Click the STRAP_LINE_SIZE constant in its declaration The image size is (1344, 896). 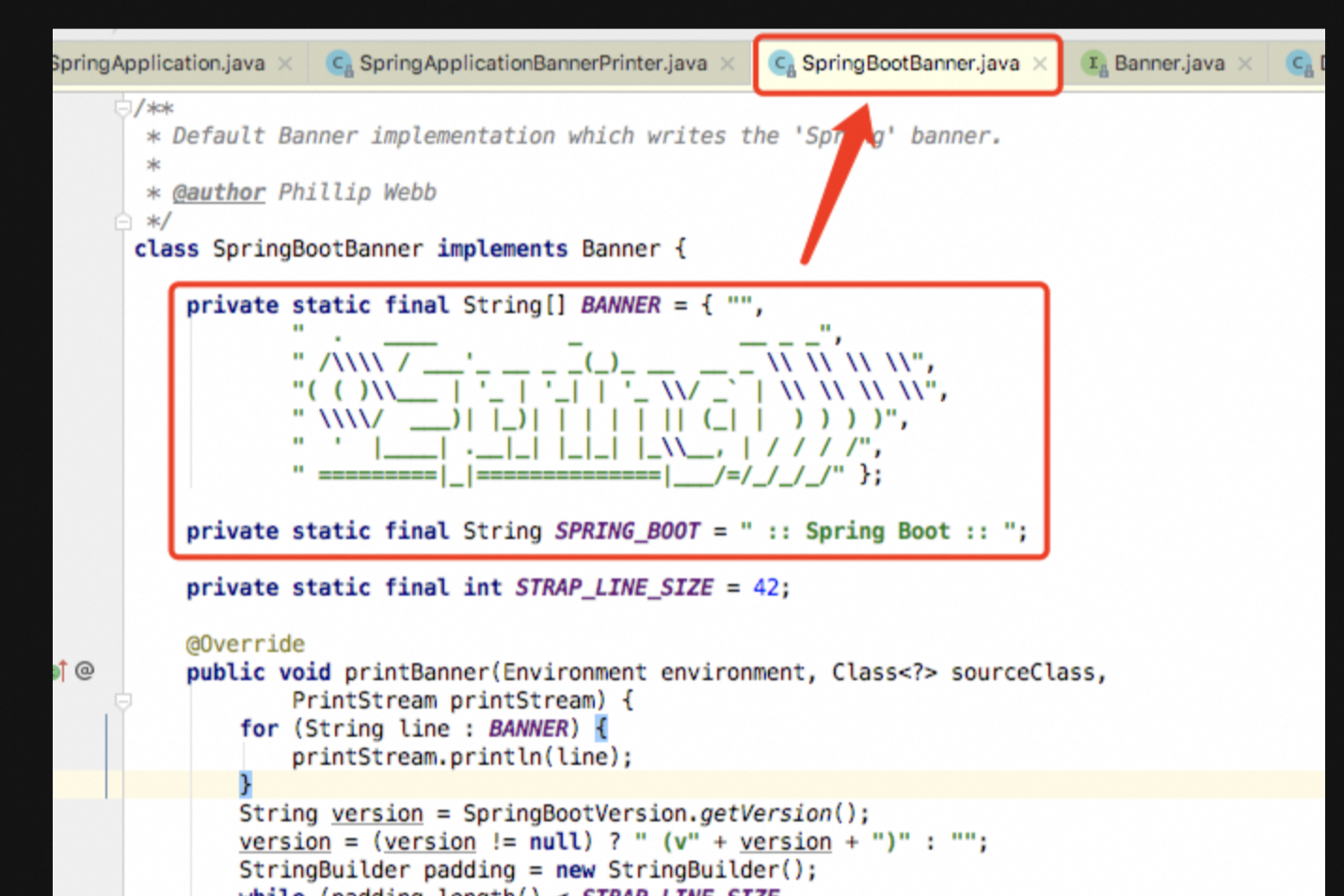coord(614,587)
